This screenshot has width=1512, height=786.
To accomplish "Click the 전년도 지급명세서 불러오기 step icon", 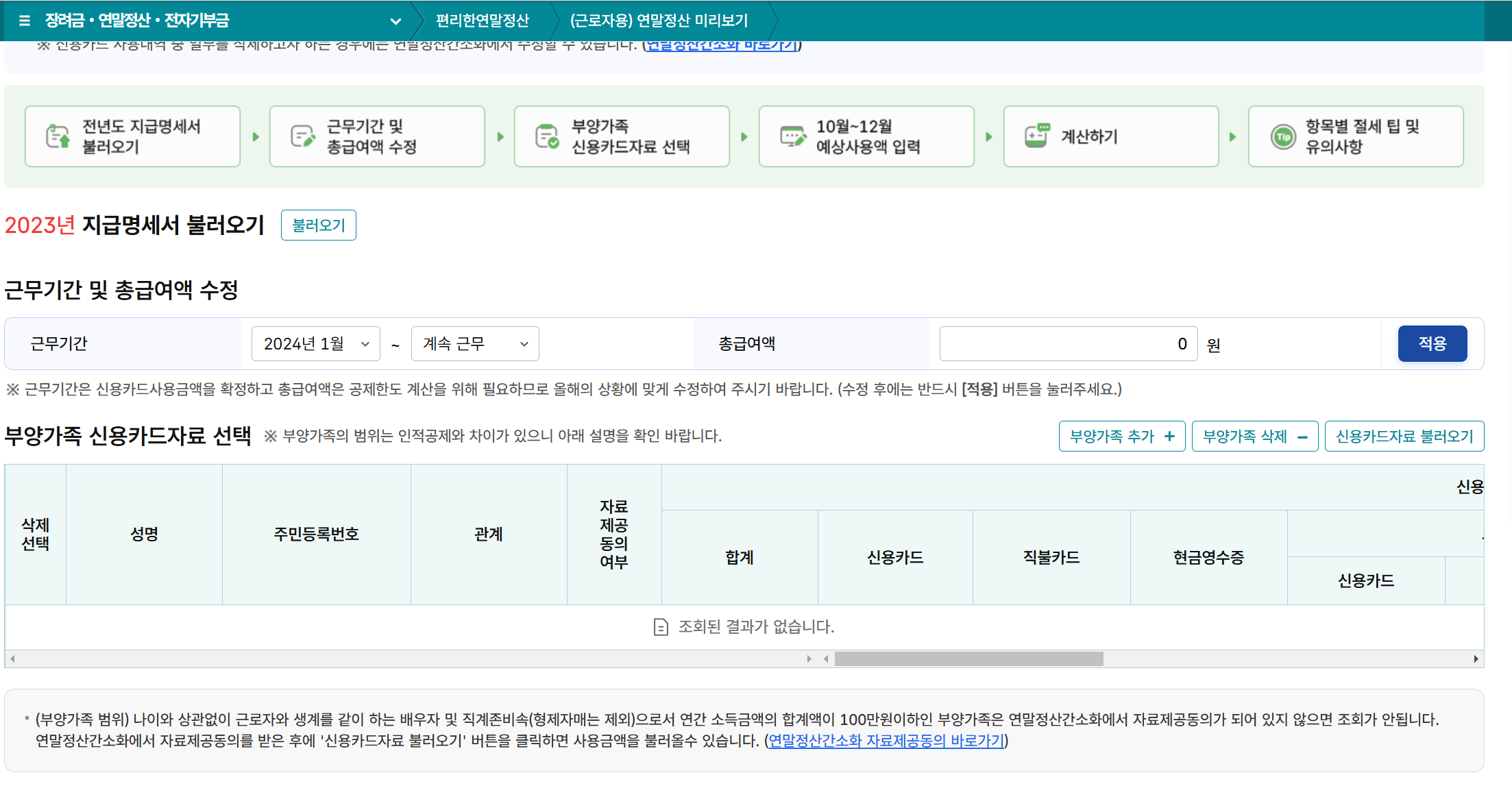I will coord(57,135).
